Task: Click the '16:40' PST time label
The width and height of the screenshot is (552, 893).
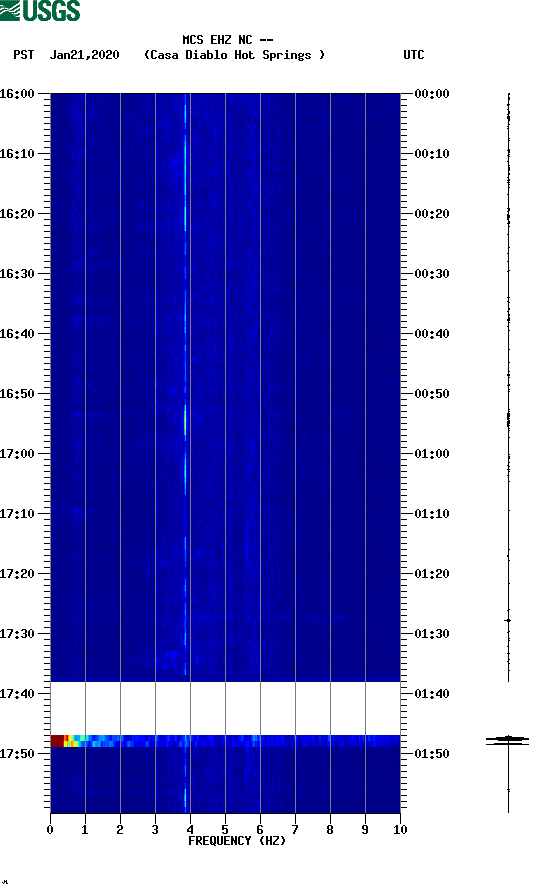Action: (x=17, y=334)
